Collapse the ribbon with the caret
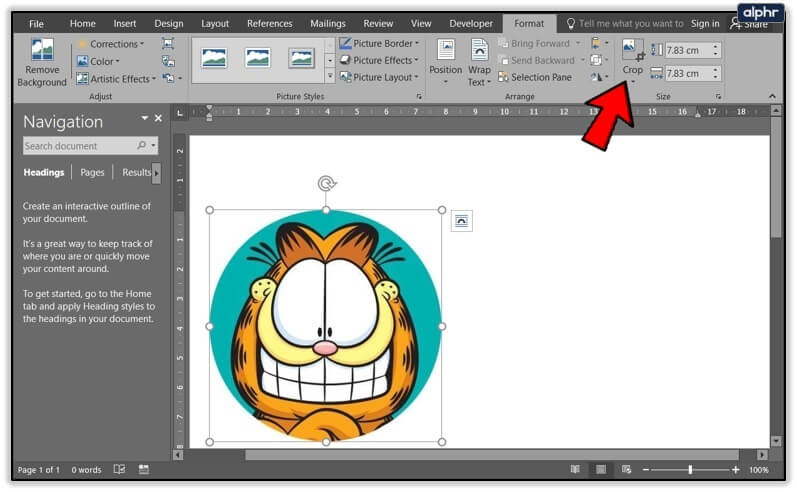The image size is (797, 492). [772, 96]
